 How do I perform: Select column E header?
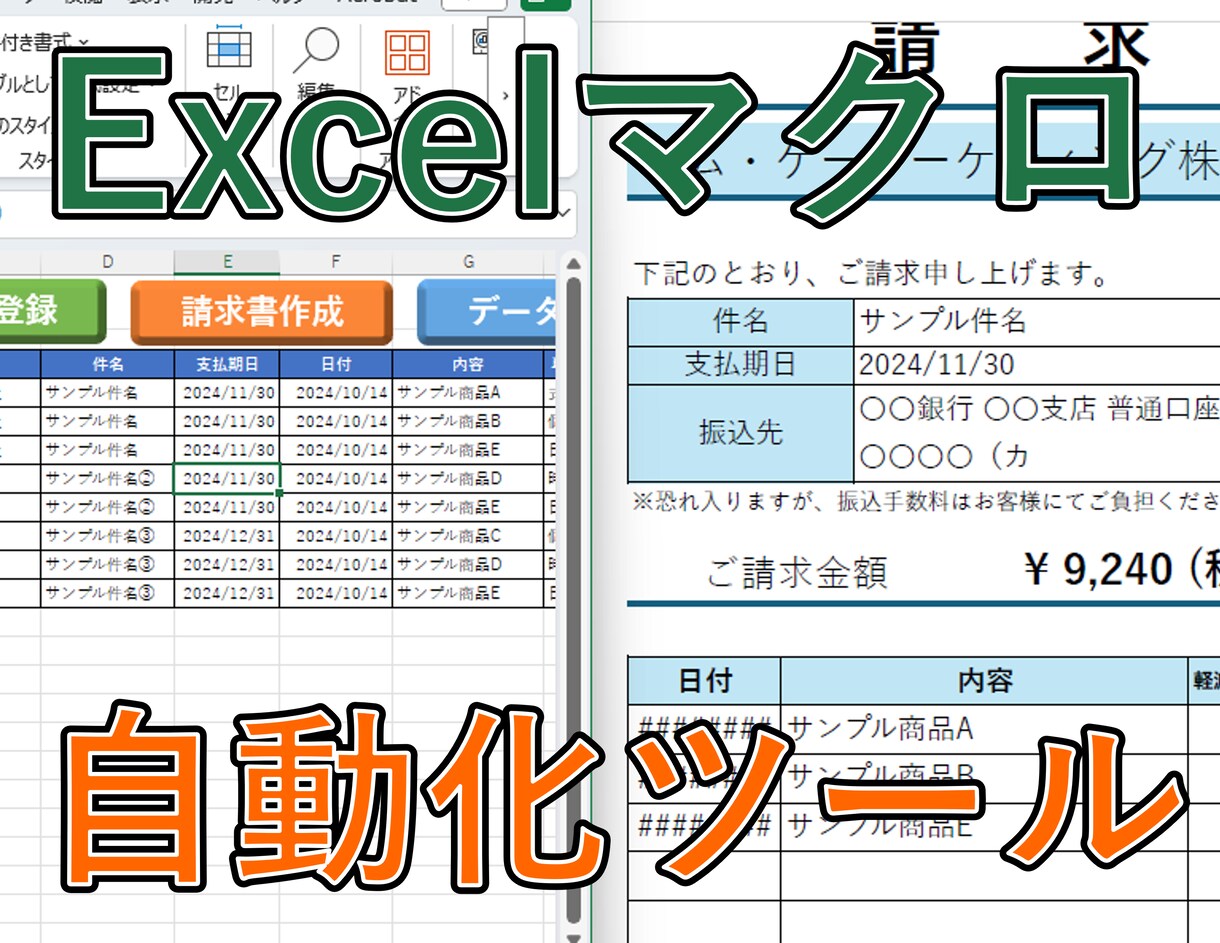pyautogui.click(x=227, y=262)
